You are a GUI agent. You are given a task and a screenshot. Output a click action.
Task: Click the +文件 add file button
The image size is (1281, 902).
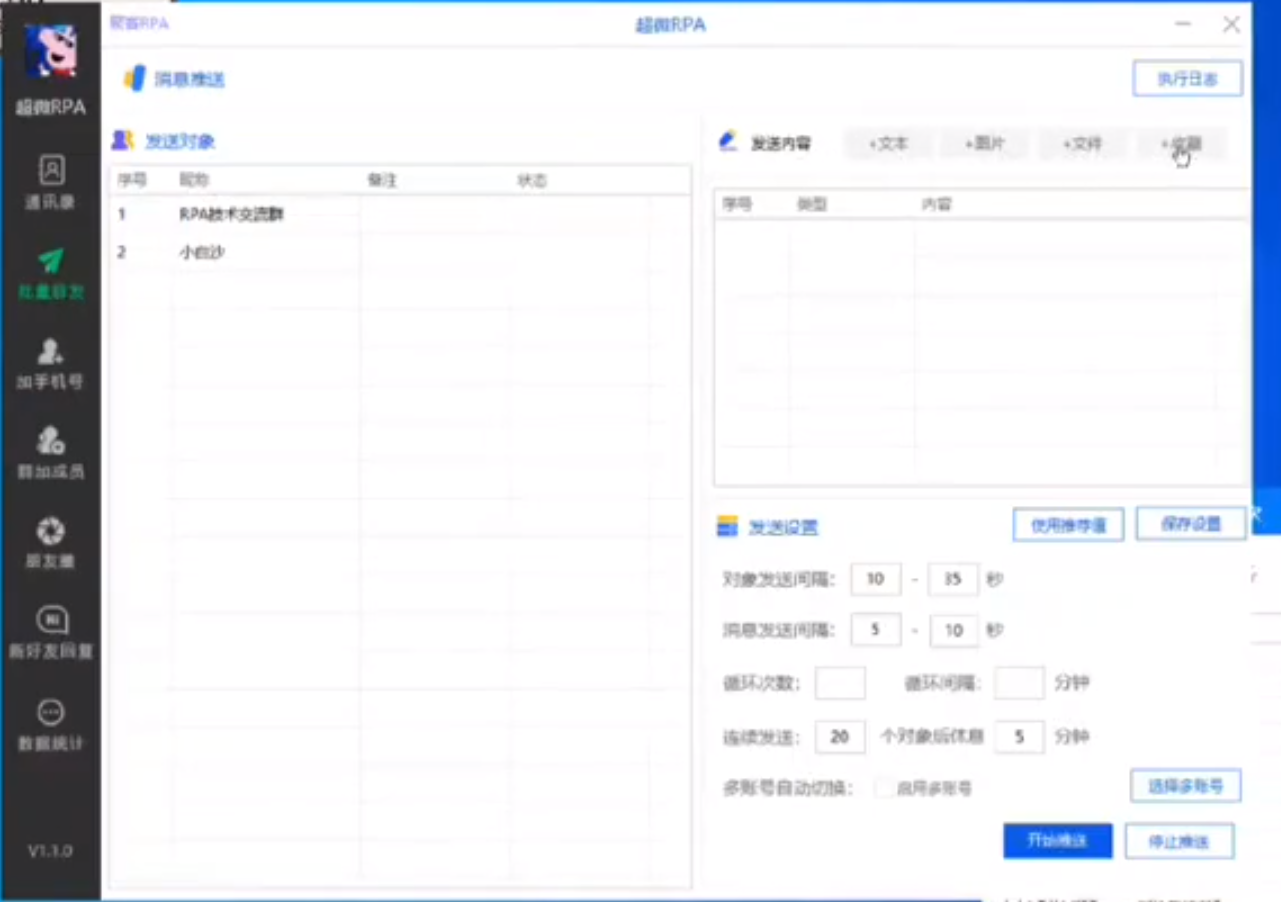1082,144
